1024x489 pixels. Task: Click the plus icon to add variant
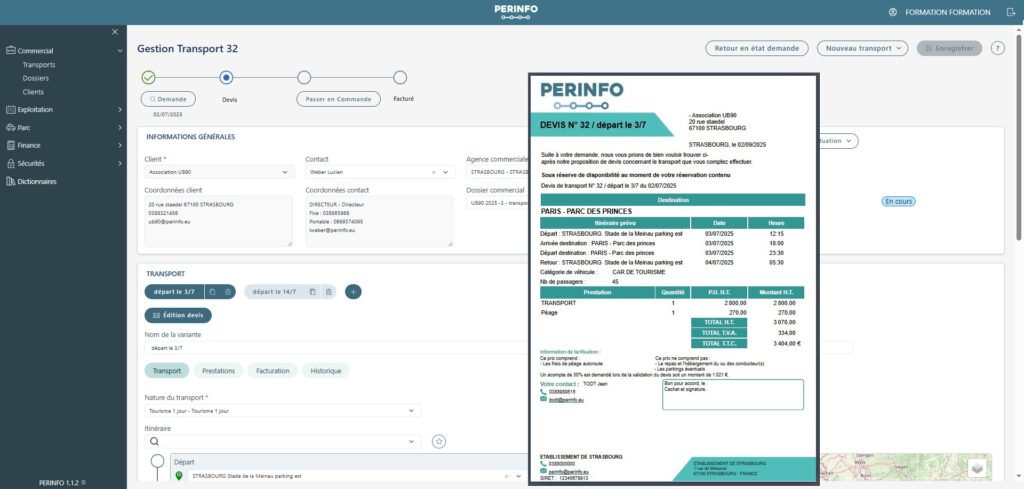pyautogui.click(x=353, y=292)
